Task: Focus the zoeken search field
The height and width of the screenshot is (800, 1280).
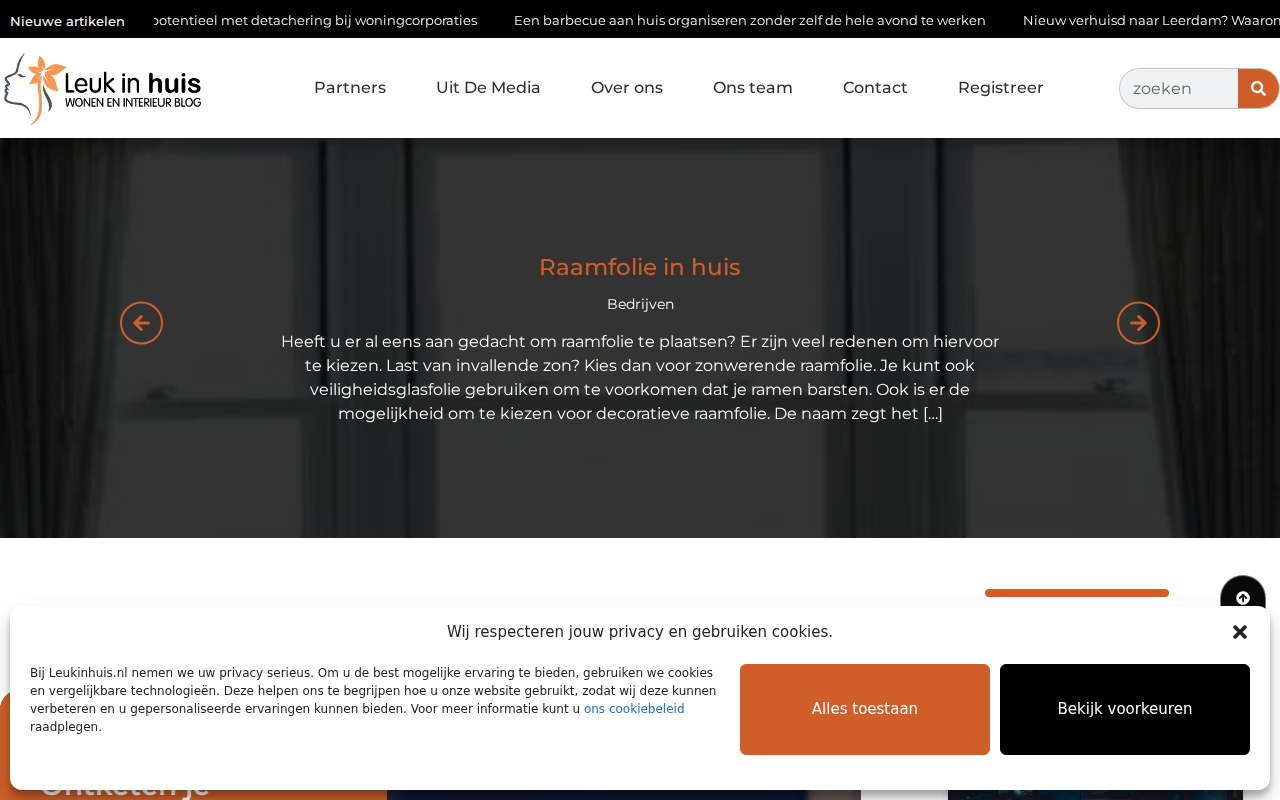Action: point(1179,88)
